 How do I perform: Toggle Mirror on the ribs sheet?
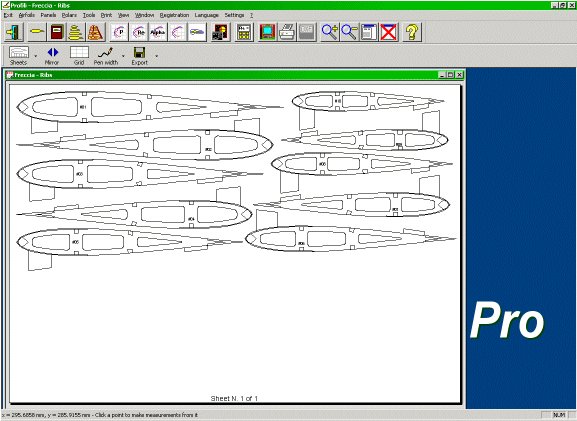(52, 56)
